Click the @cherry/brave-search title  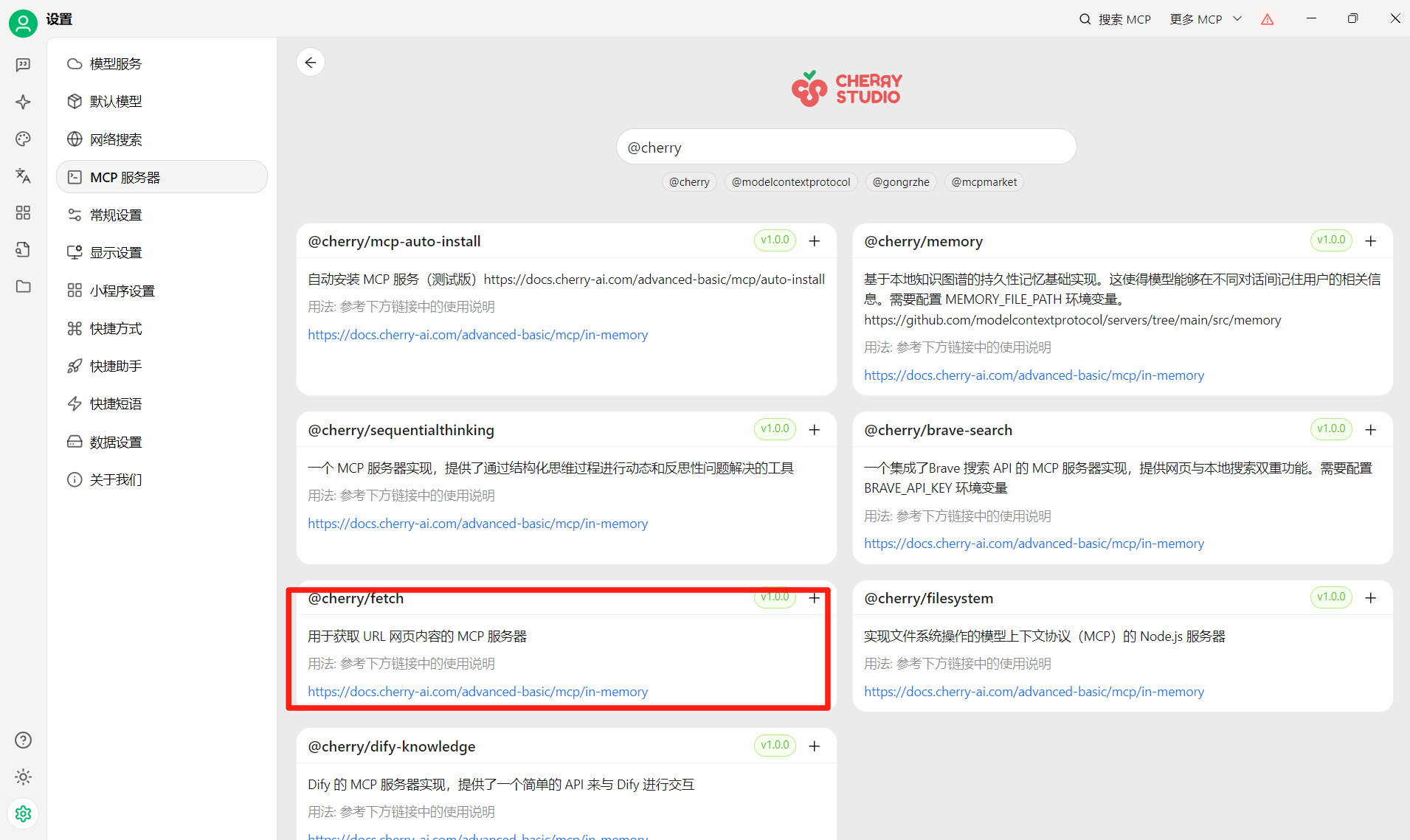939,430
